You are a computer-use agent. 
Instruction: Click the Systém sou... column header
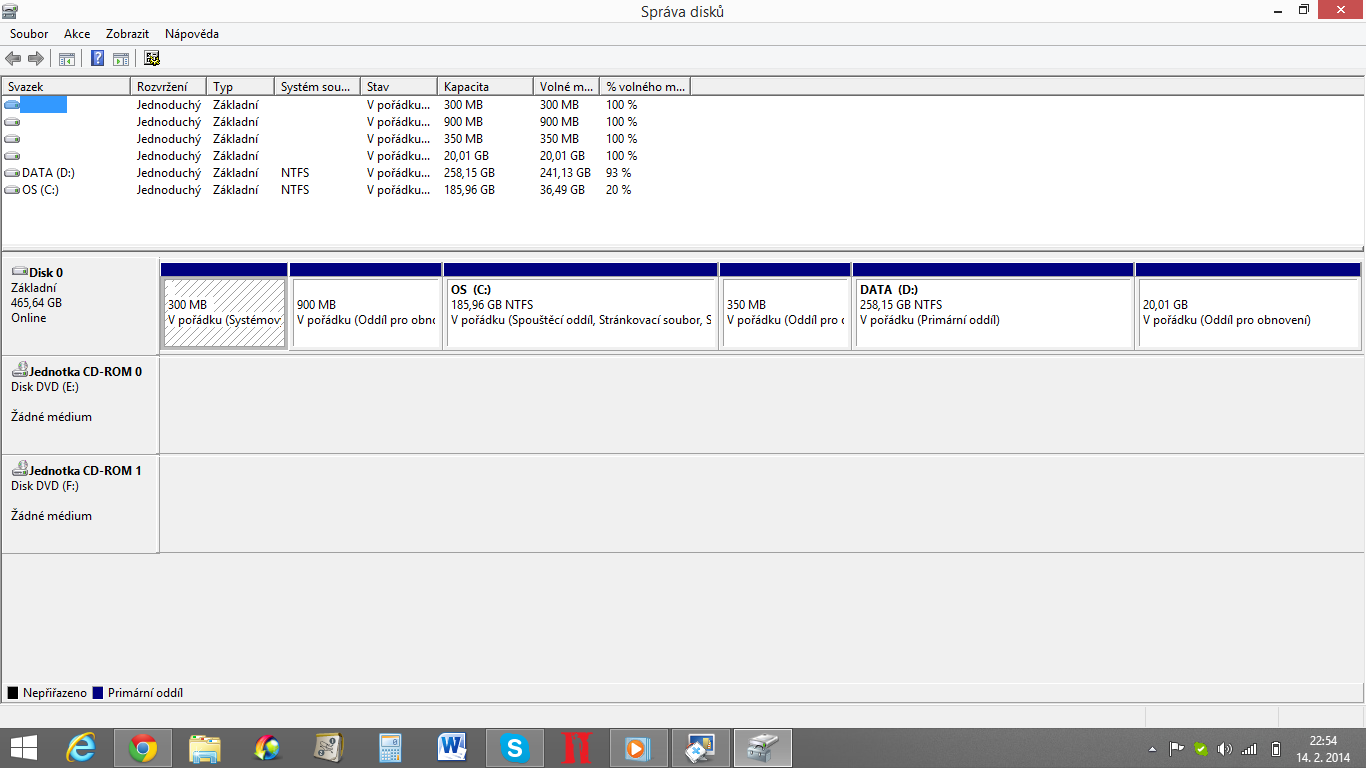tap(317, 87)
